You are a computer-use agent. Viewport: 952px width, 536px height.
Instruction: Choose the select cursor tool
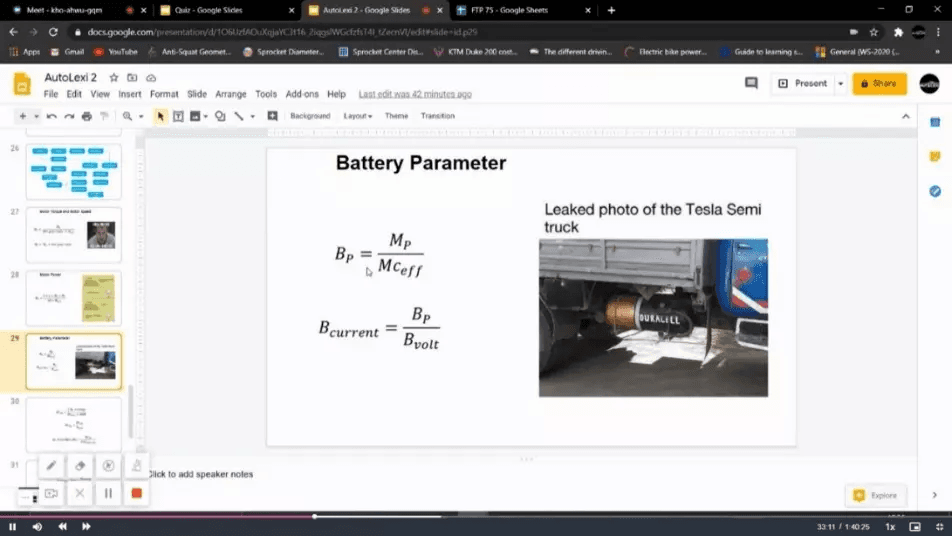pos(160,116)
